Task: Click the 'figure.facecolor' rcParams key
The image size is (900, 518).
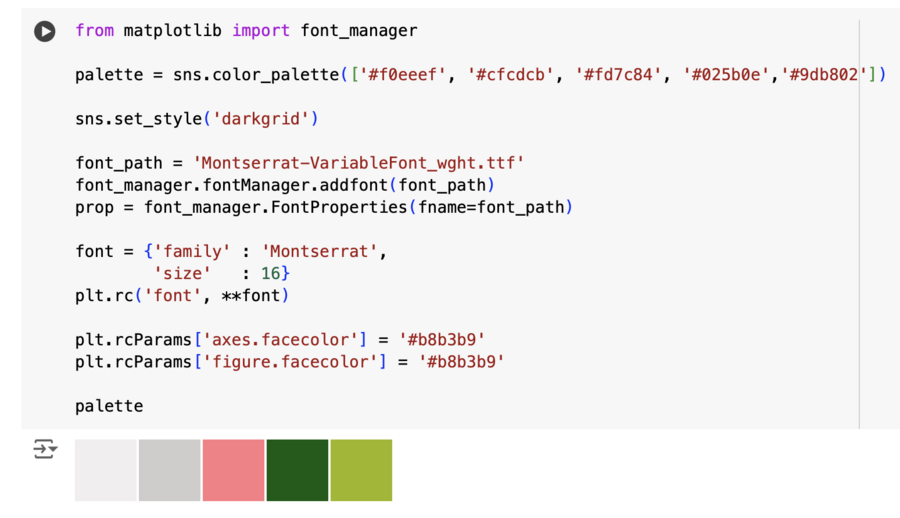Action: (298, 361)
